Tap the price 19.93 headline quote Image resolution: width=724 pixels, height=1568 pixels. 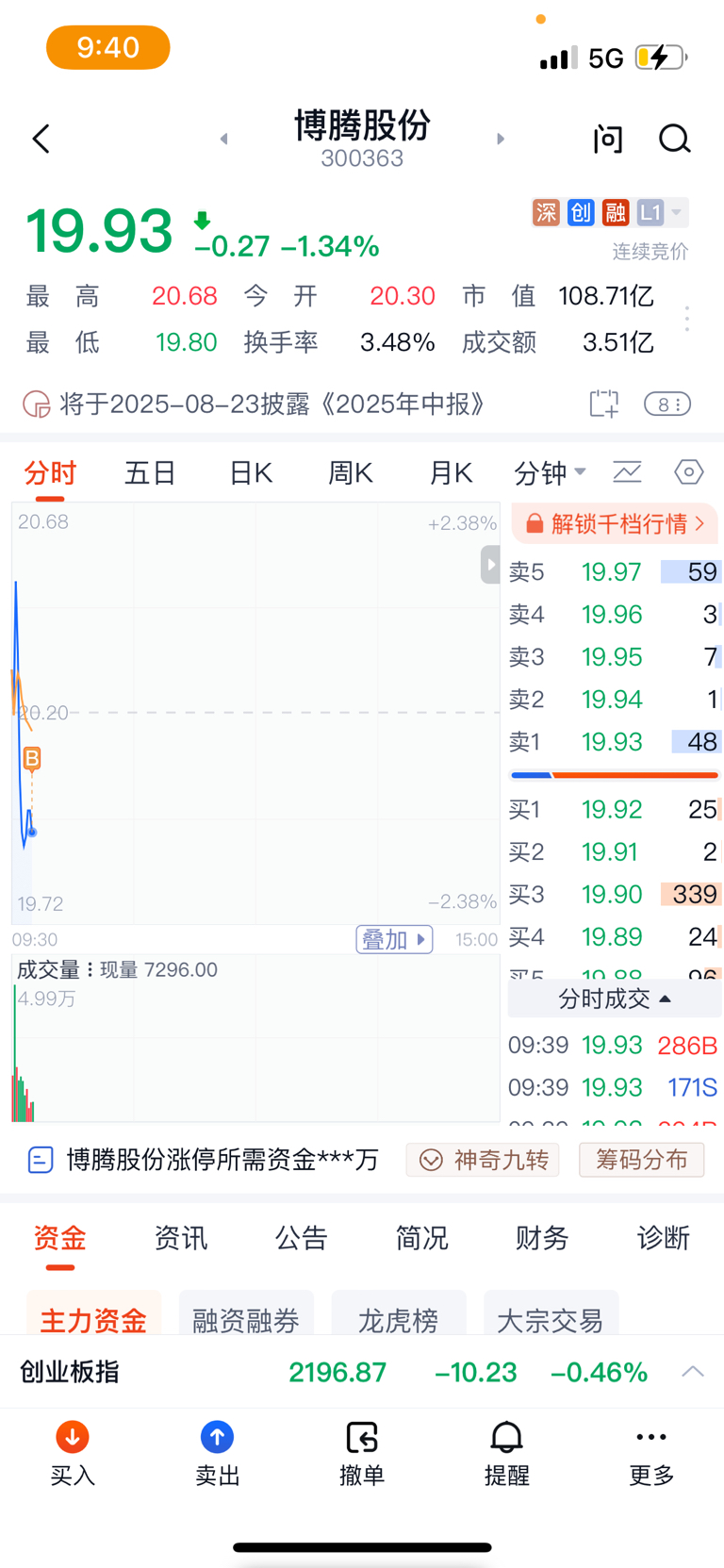99,231
